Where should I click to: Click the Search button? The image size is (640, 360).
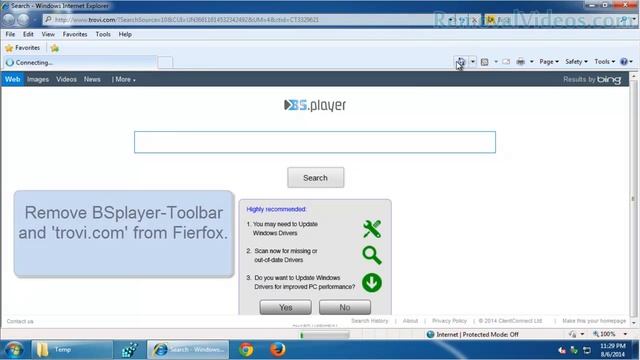[x=316, y=178]
